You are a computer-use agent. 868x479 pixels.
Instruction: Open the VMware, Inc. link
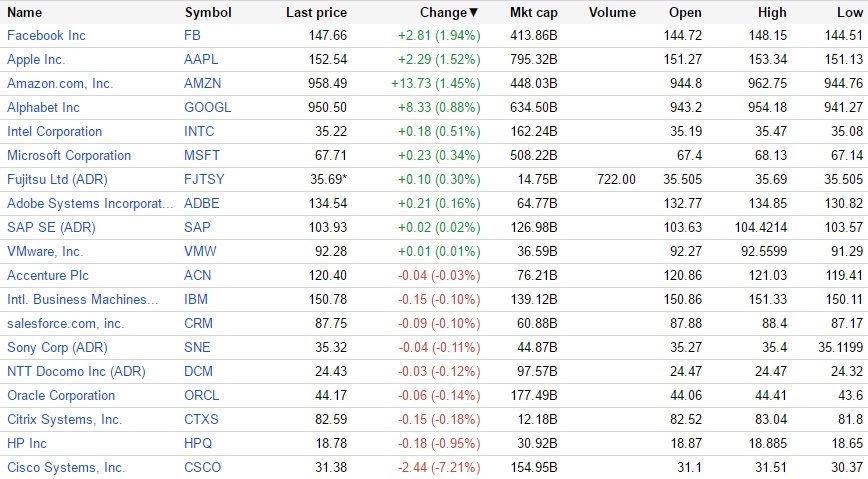pos(45,252)
